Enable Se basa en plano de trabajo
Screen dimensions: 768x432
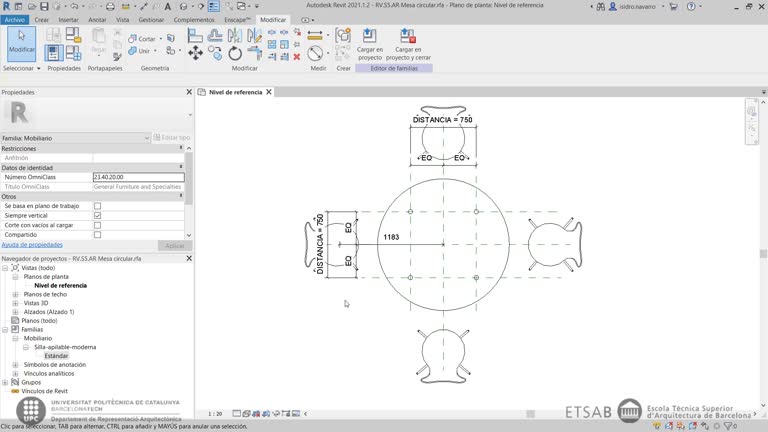[97, 206]
